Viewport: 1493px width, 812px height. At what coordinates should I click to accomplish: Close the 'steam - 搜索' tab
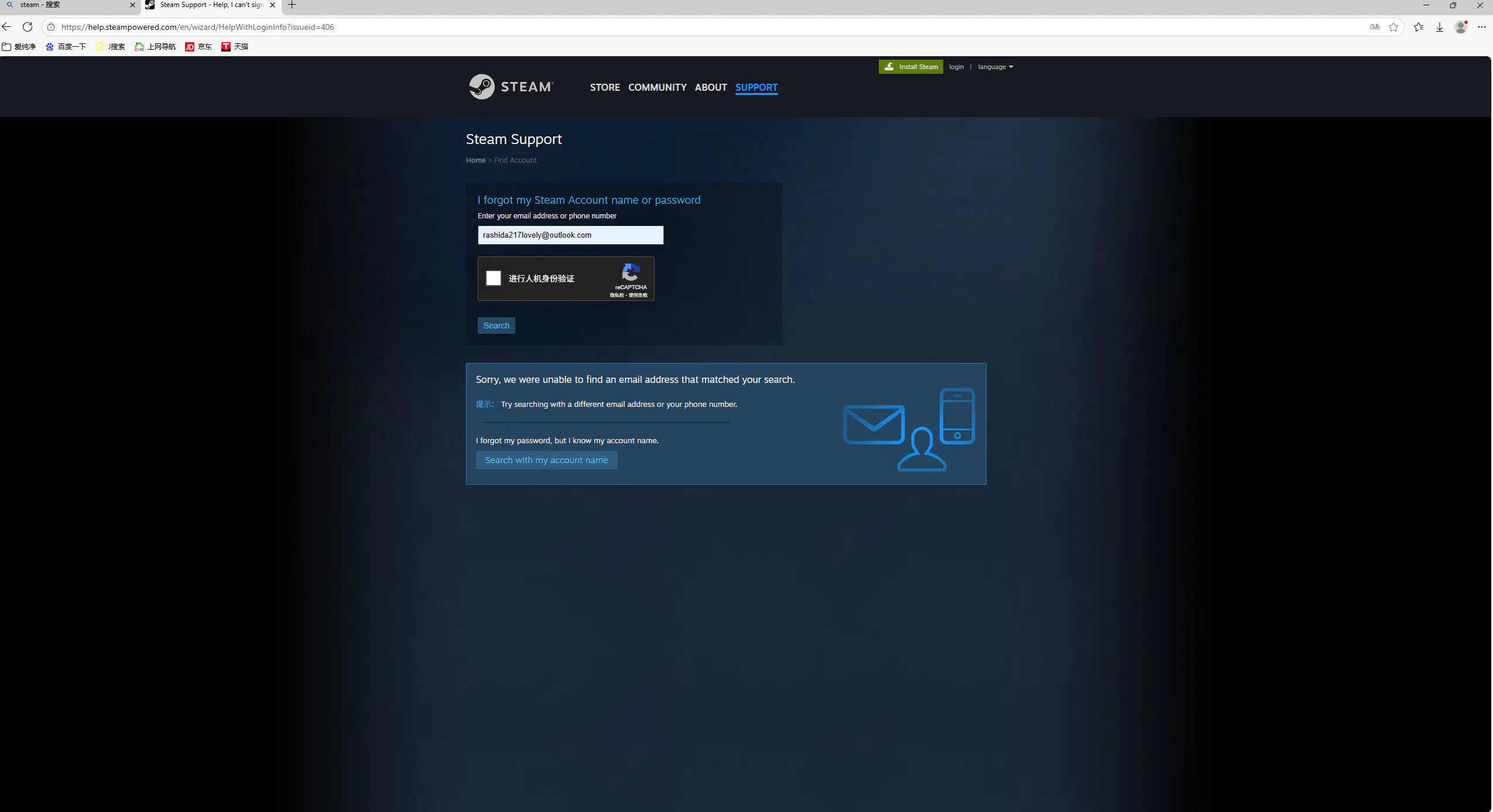pos(132,5)
